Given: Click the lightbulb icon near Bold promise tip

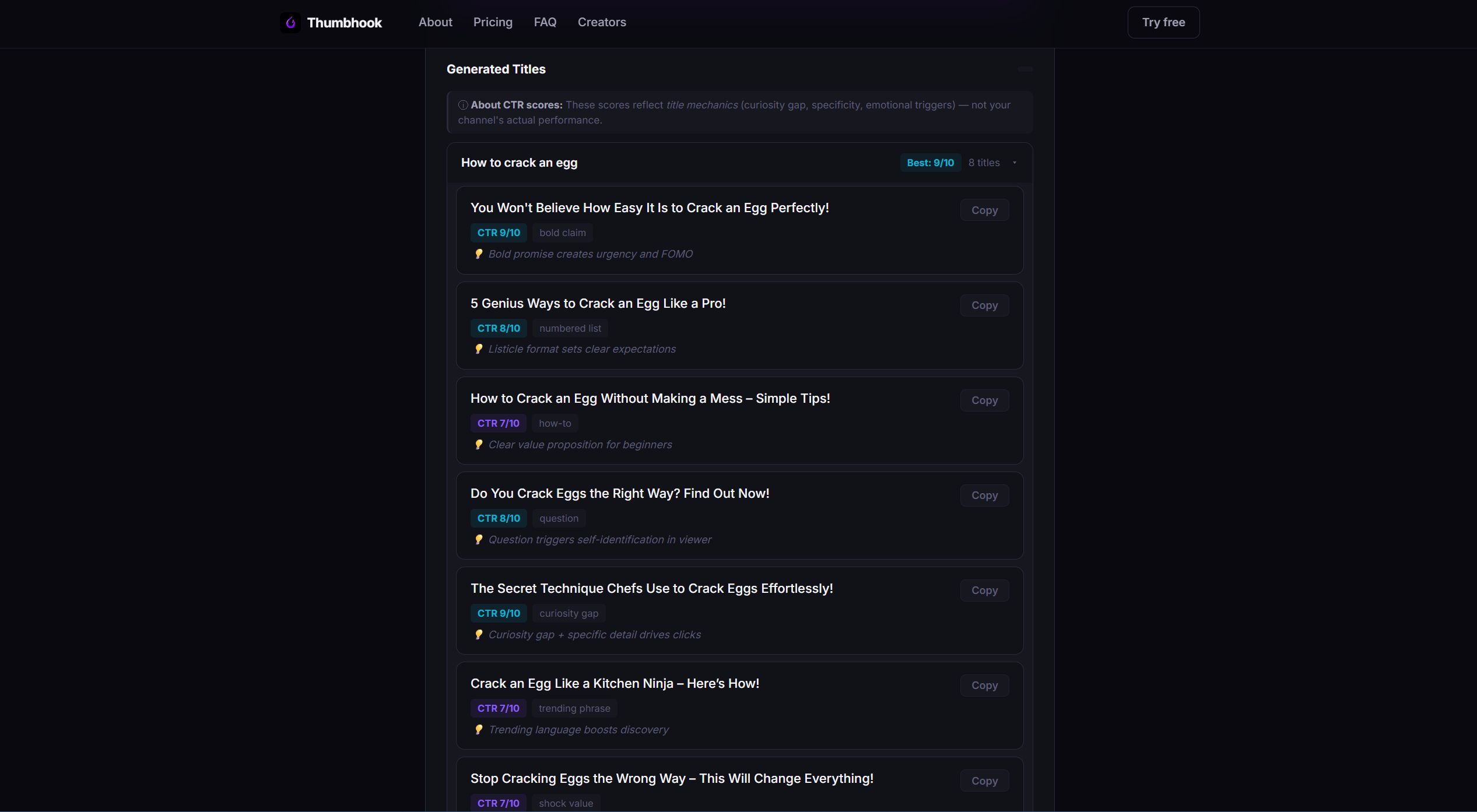Looking at the screenshot, I should [x=479, y=254].
